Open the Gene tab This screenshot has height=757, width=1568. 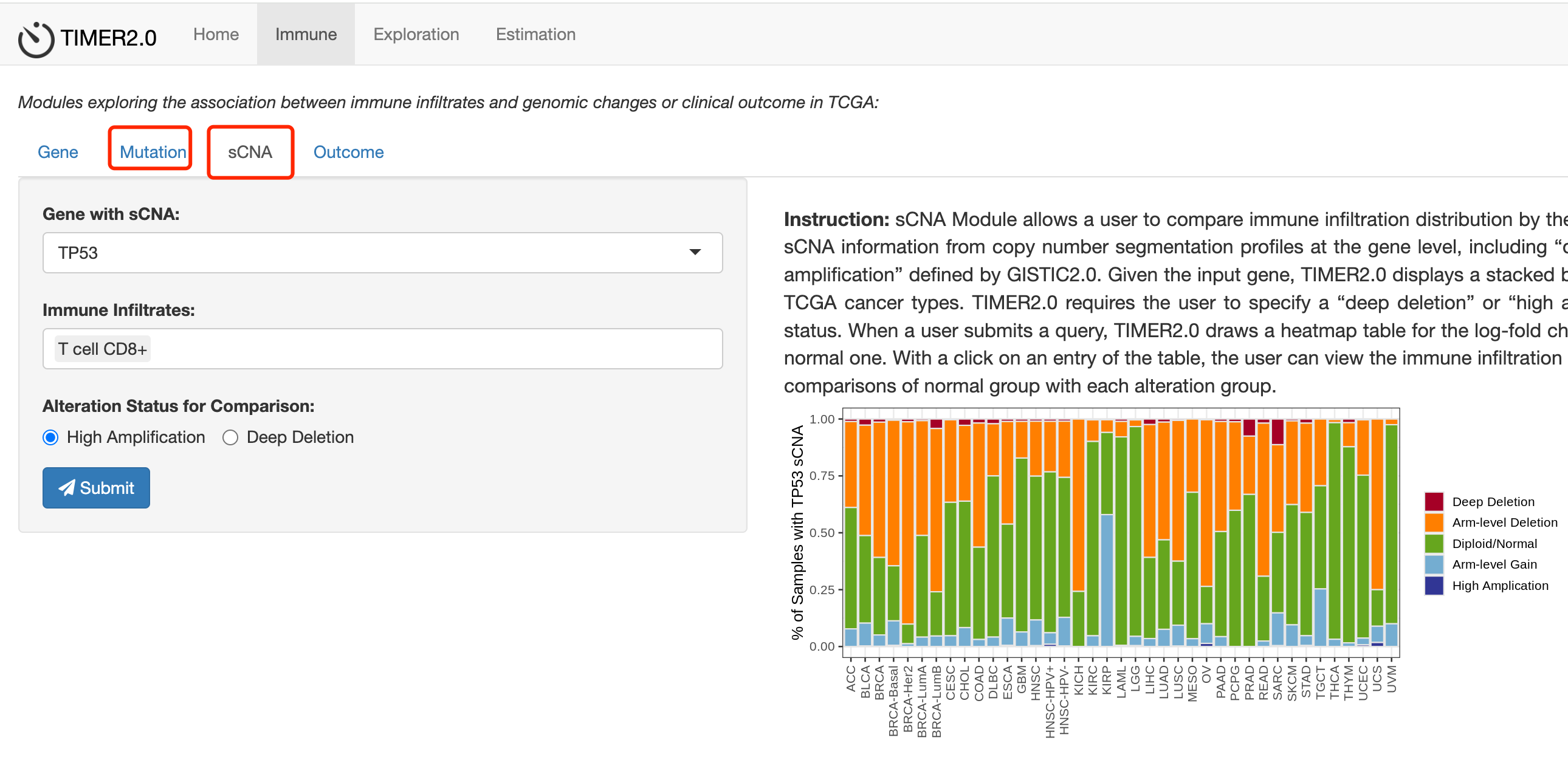(58, 151)
